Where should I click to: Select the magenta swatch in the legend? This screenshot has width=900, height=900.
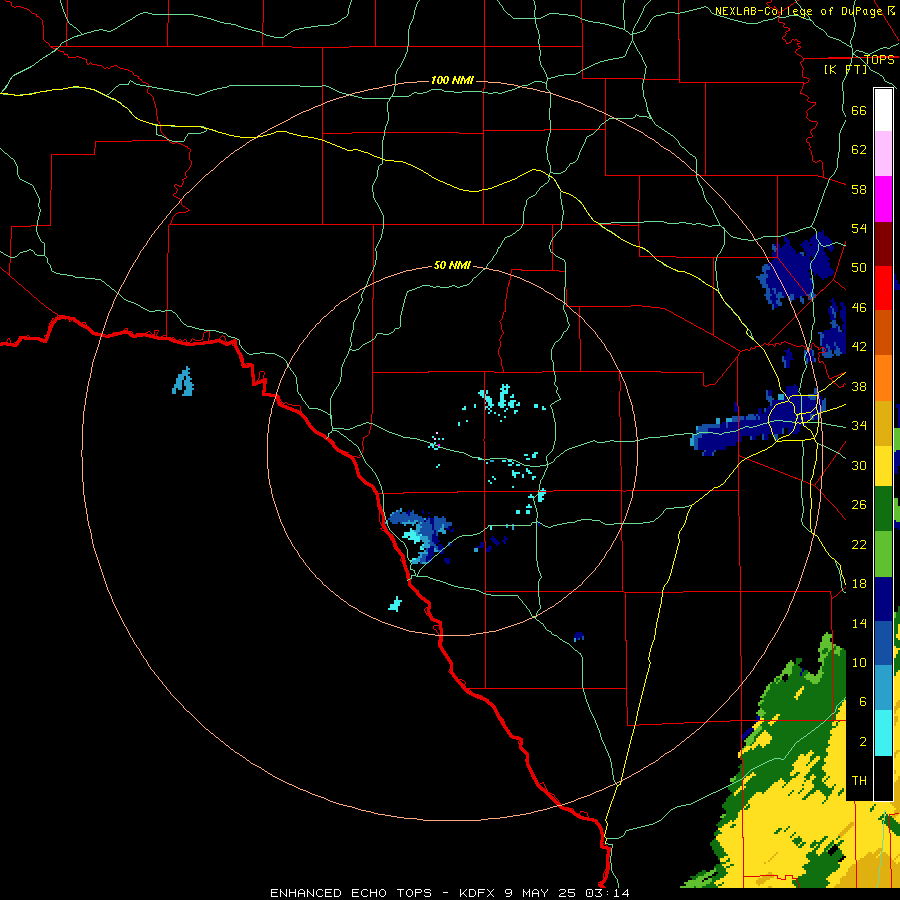883,199
